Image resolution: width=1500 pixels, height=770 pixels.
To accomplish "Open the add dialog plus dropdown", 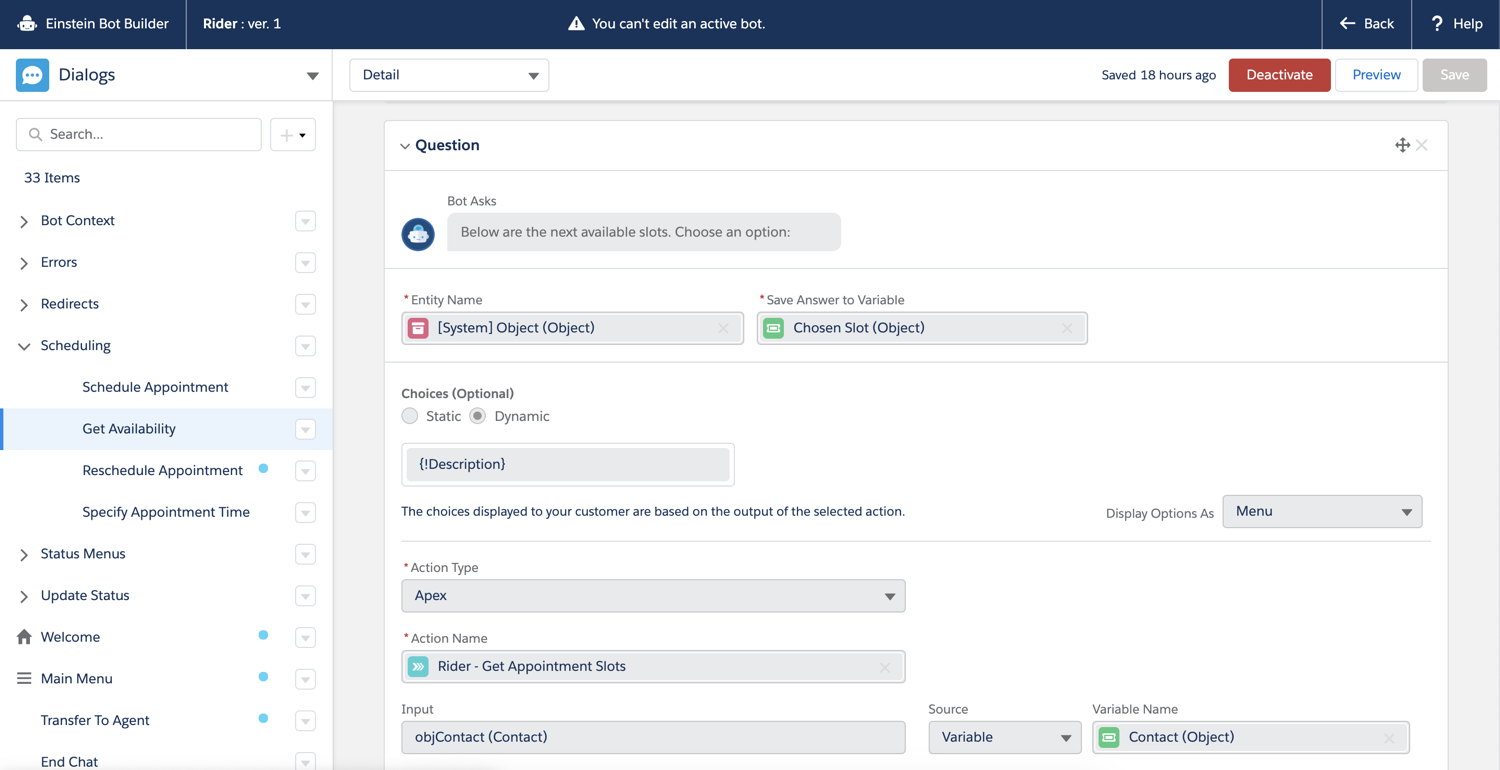I will (x=293, y=135).
